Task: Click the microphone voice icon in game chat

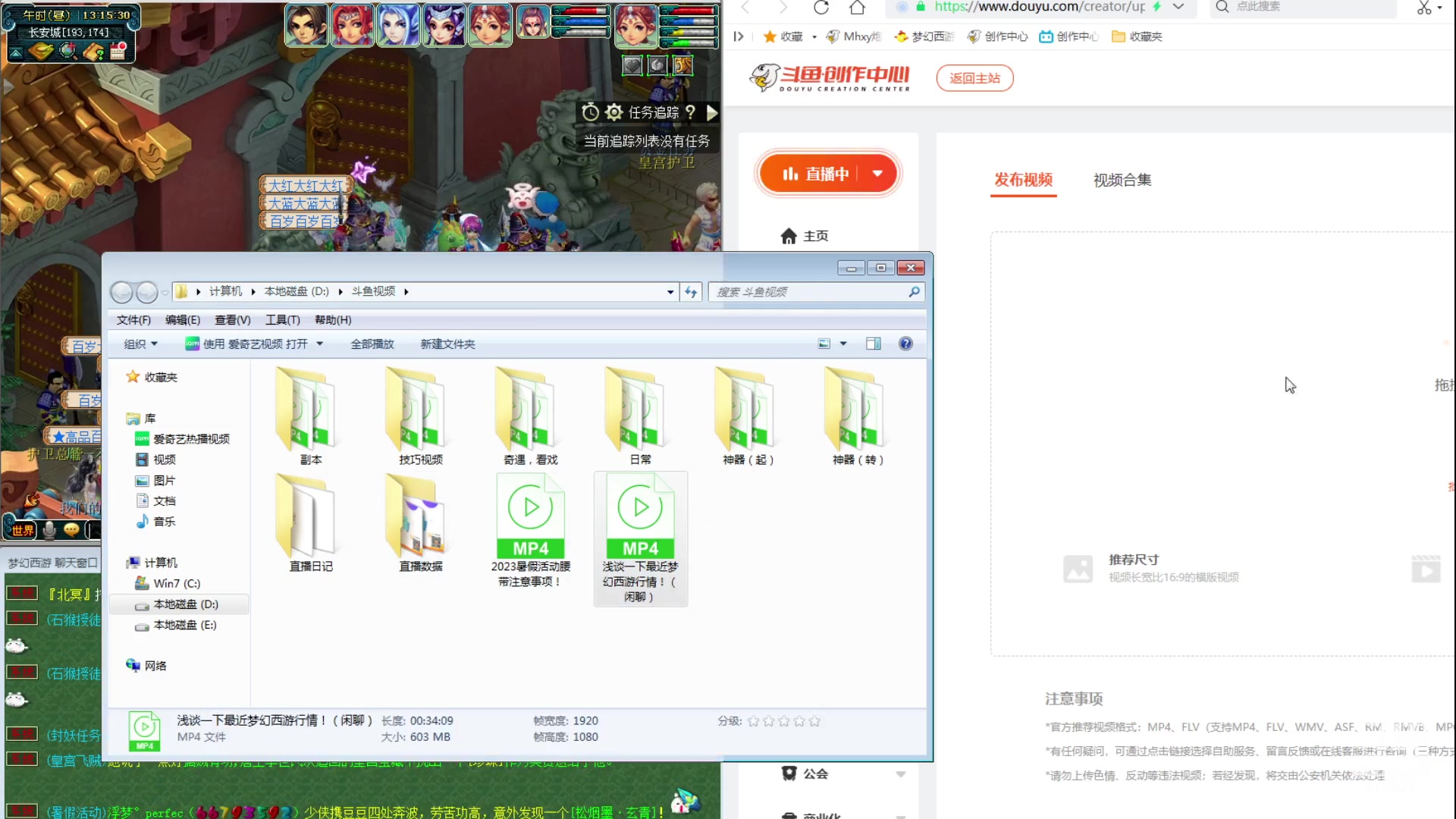Action: (x=49, y=529)
